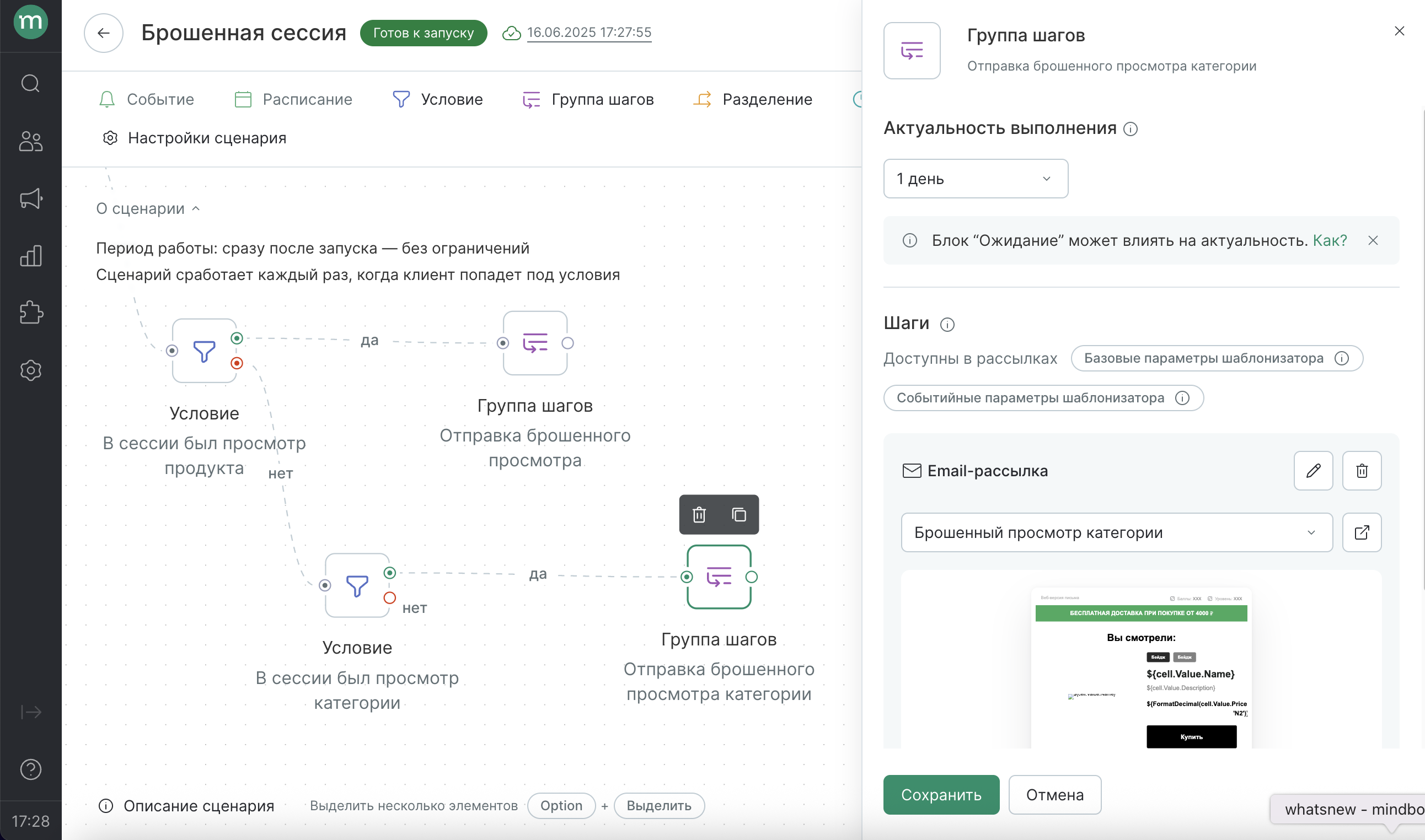This screenshot has height=840, width=1425.
Task: Click the input port of category condition node
Action: click(325, 585)
